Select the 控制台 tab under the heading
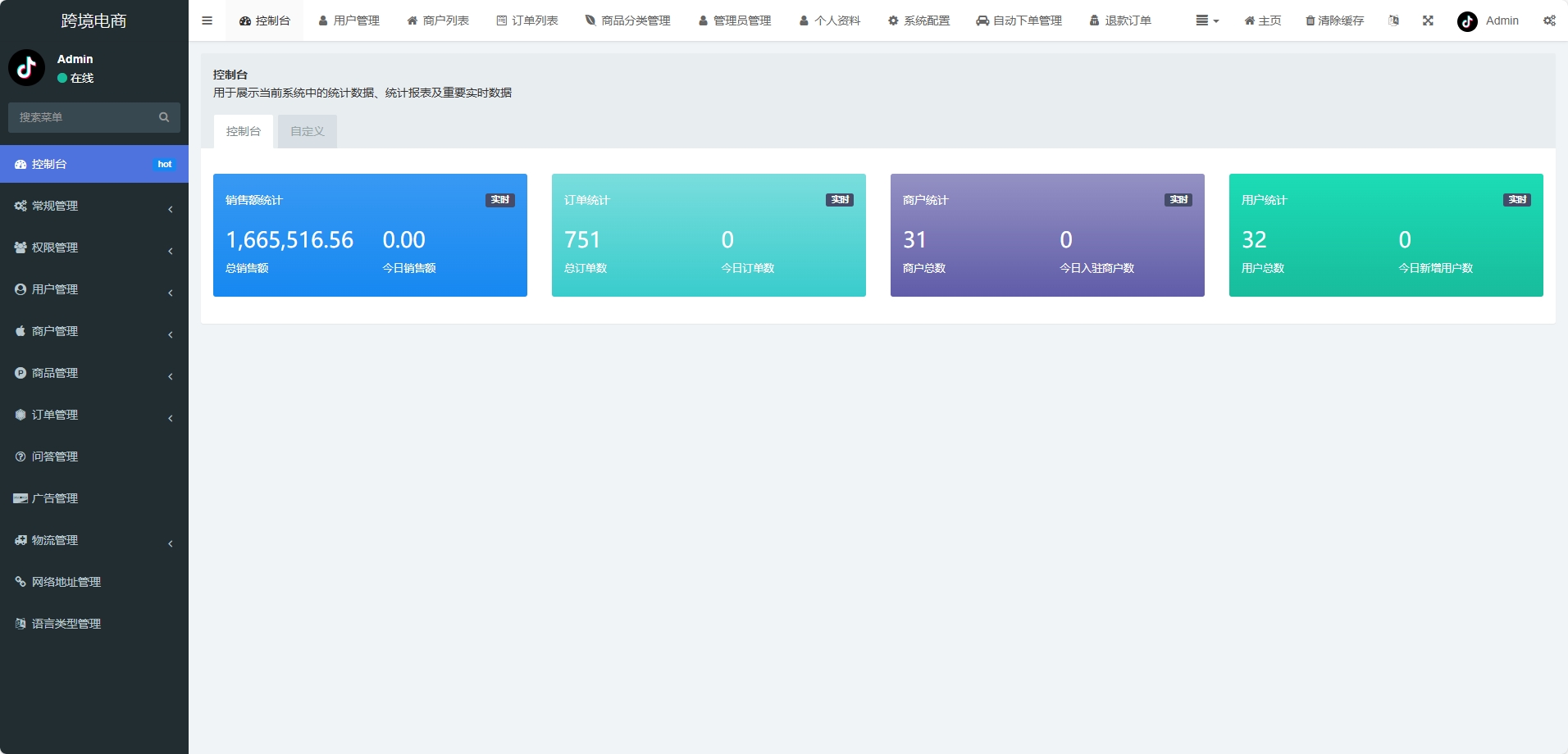Screen dimensions: 1568x754 (x=244, y=131)
